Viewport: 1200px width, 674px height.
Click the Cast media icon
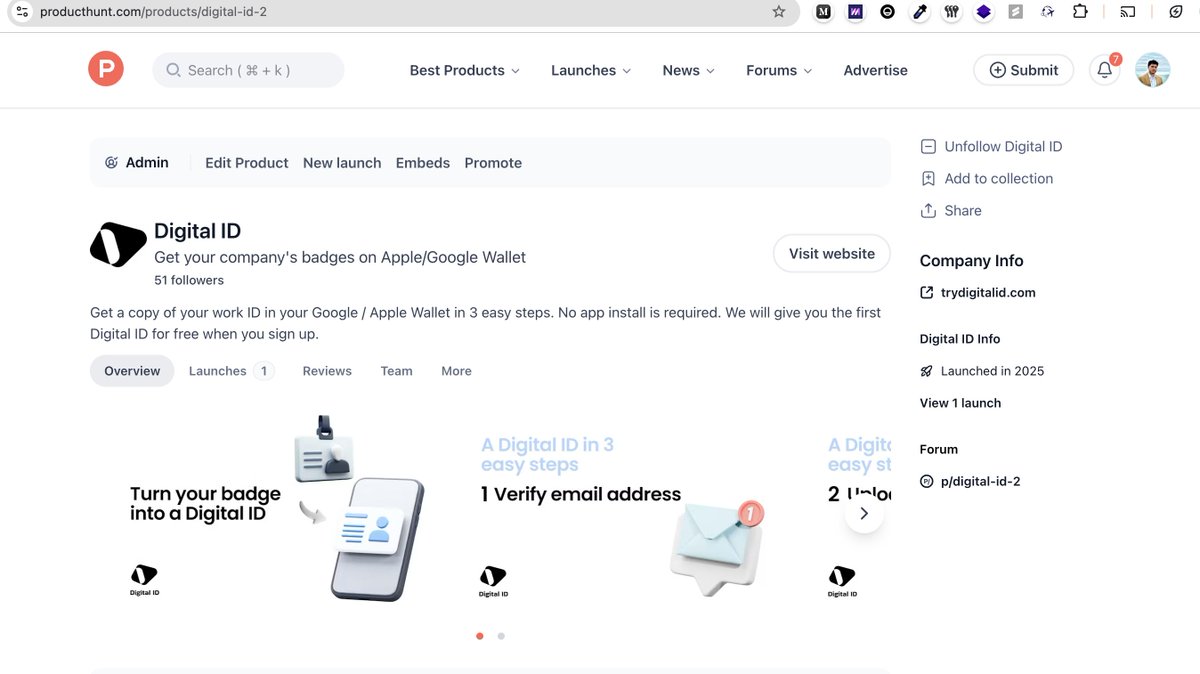coord(1127,12)
